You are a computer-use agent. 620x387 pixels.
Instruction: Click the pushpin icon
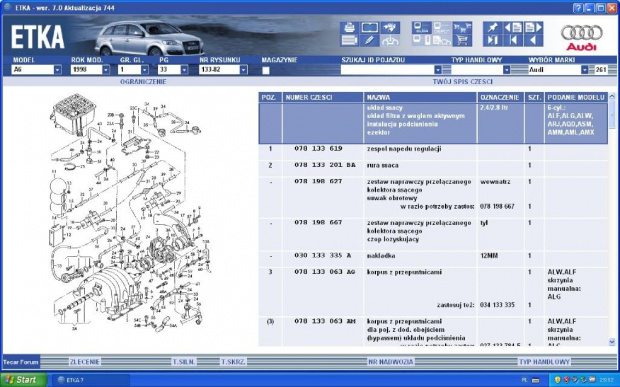point(493,28)
